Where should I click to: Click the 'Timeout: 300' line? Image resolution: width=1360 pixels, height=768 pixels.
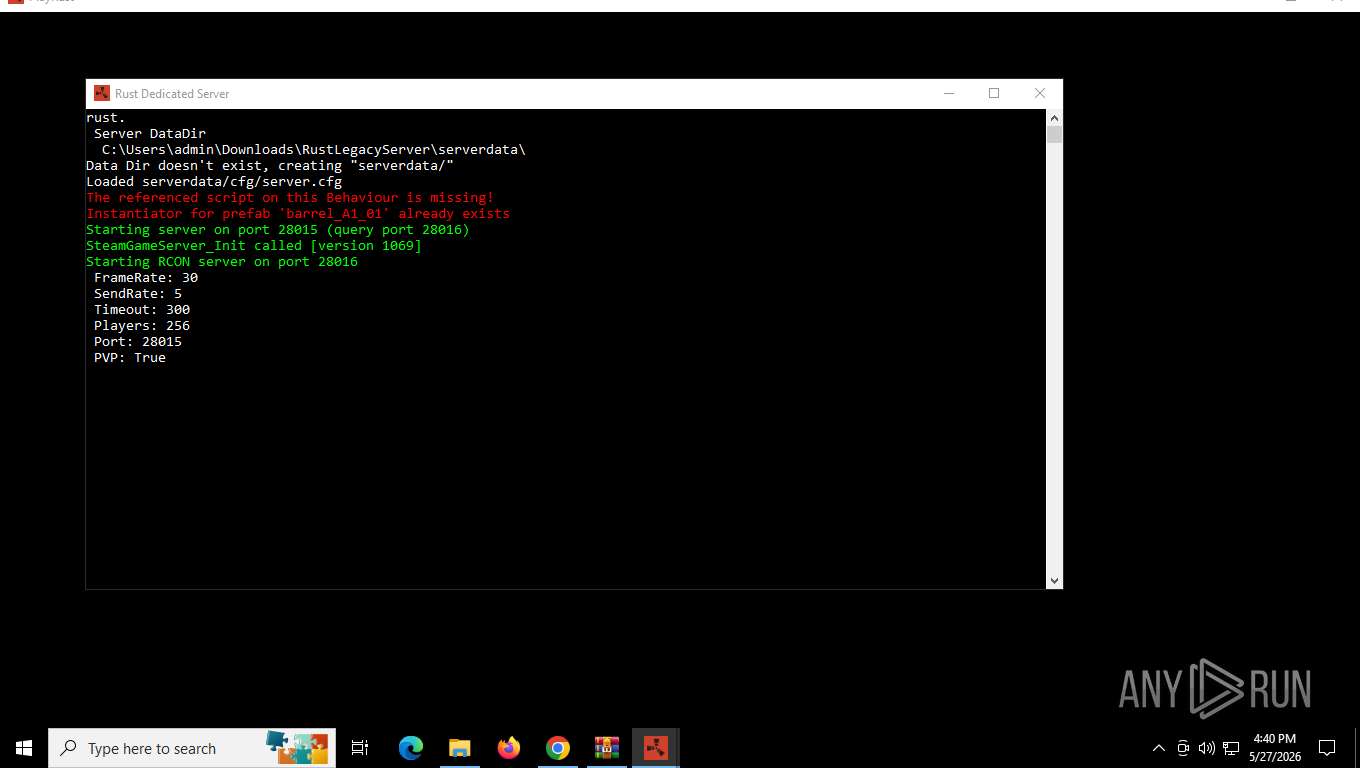[x=142, y=310]
